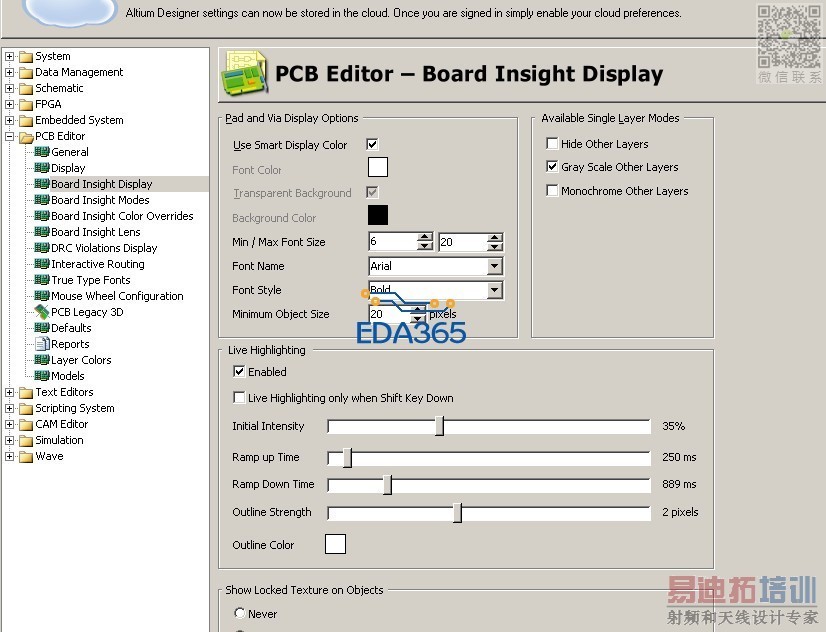Select the Never radio option
826x632 pixels.
click(240, 613)
